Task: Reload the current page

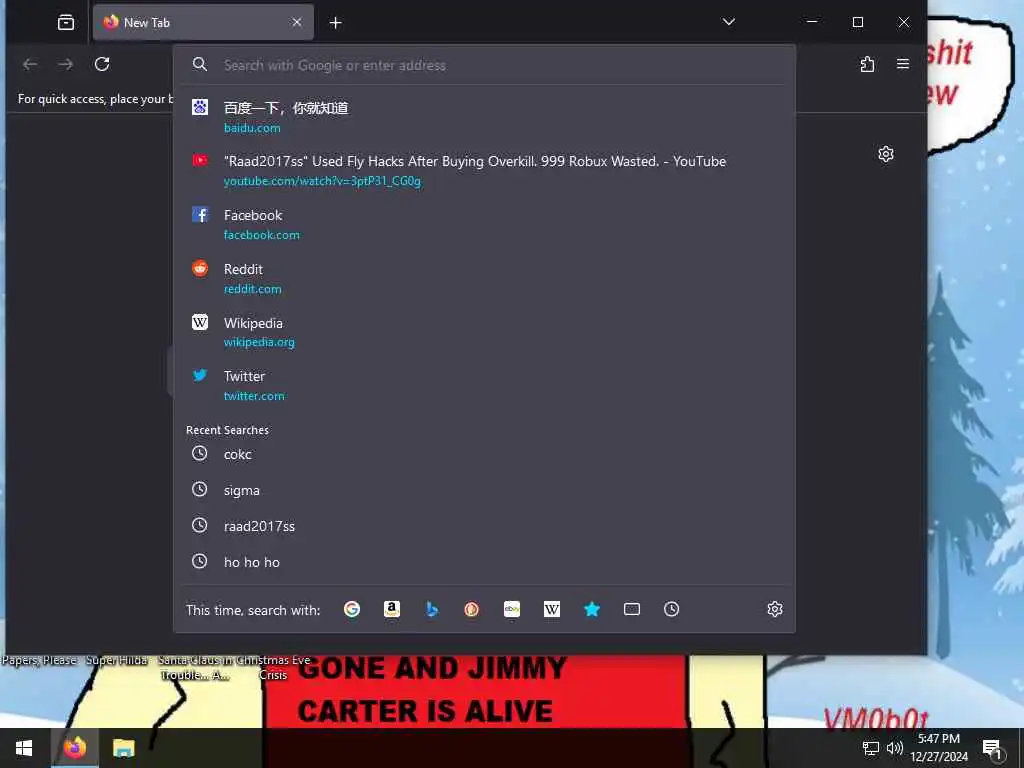Action: pos(102,64)
